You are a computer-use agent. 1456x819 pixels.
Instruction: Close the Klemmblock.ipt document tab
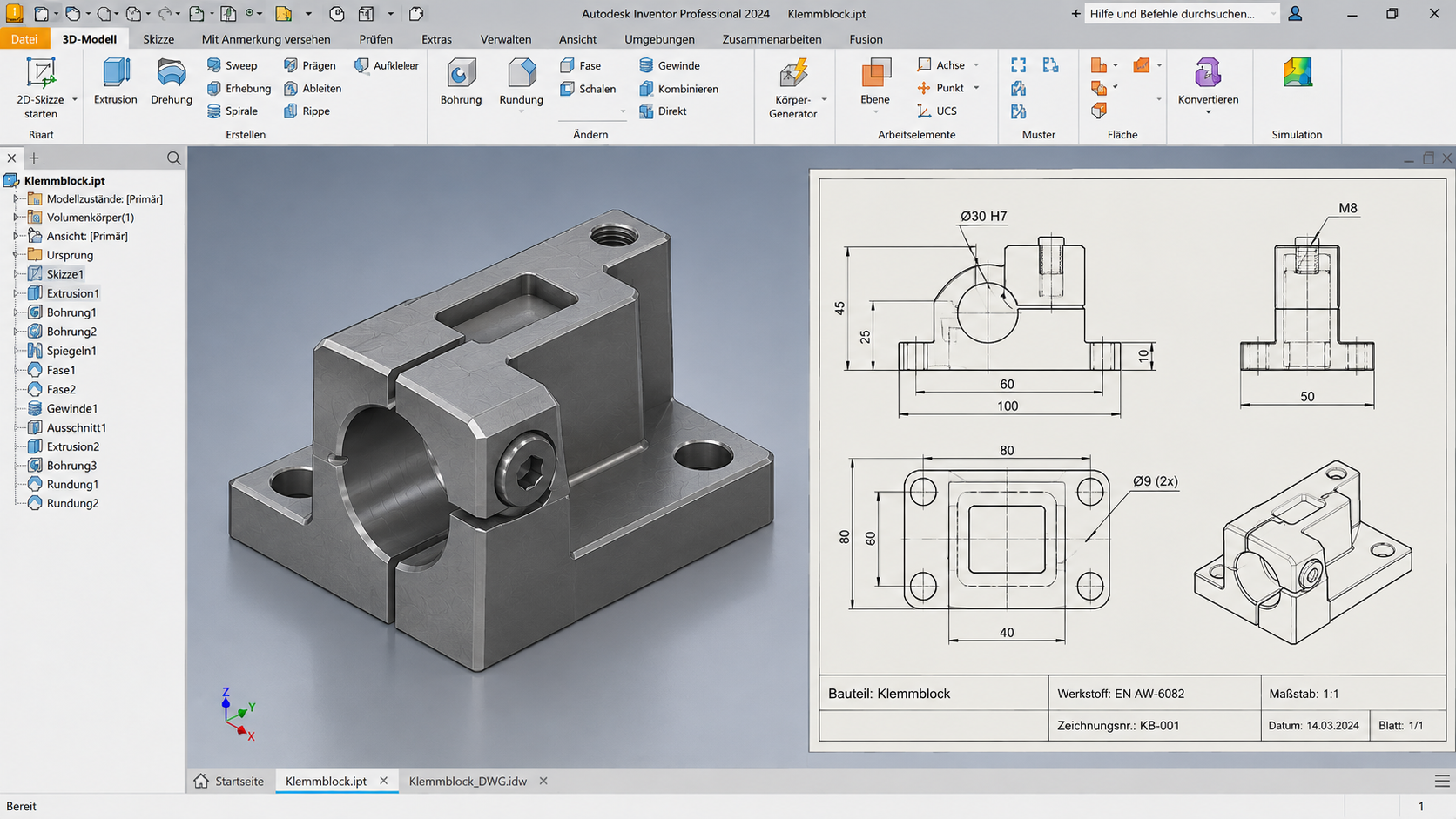coord(383,782)
